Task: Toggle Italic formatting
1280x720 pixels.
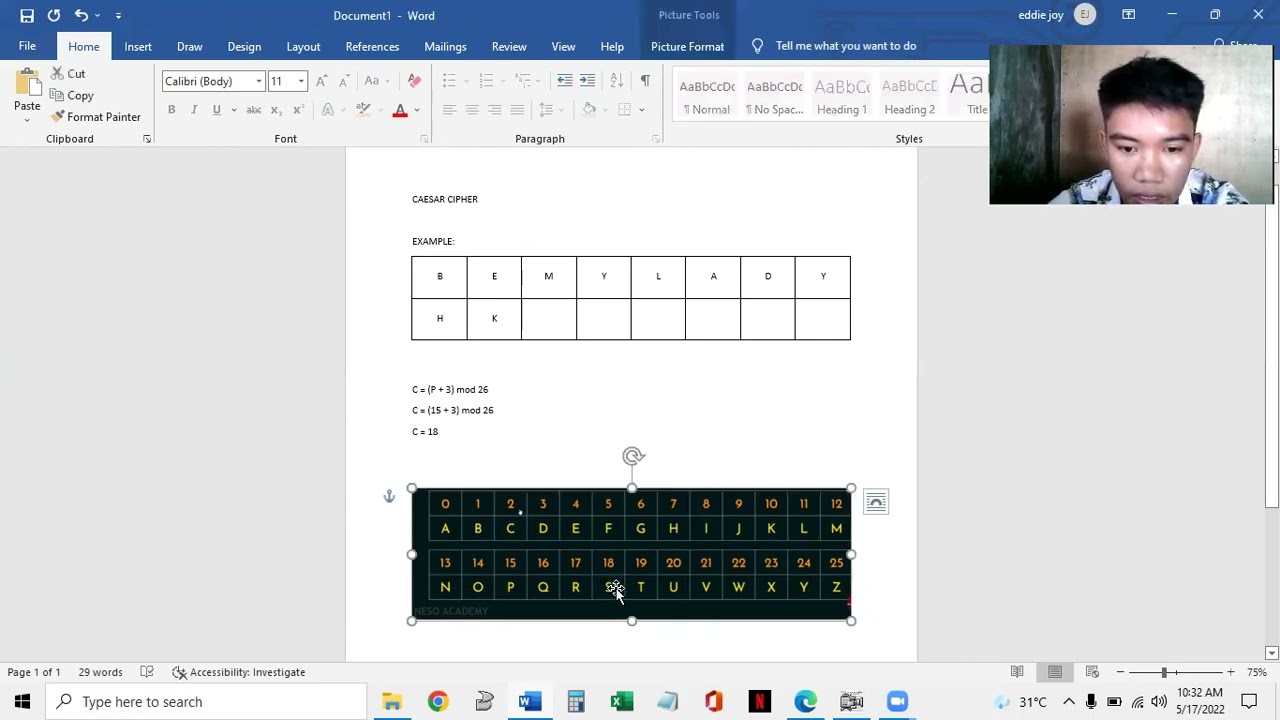Action: [x=193, y=110]
